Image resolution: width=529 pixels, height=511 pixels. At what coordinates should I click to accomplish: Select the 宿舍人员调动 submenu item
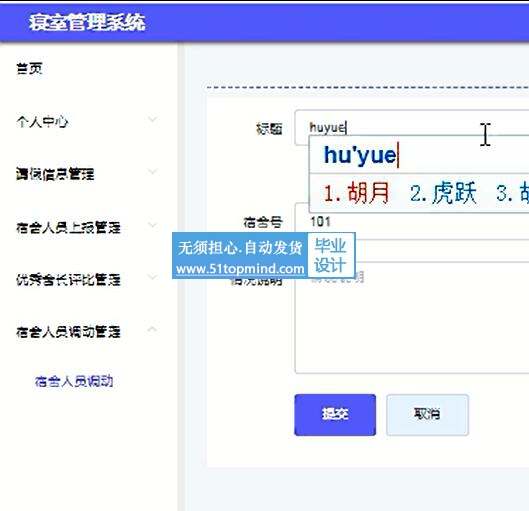pyautogui.click(x=74, y=381)
